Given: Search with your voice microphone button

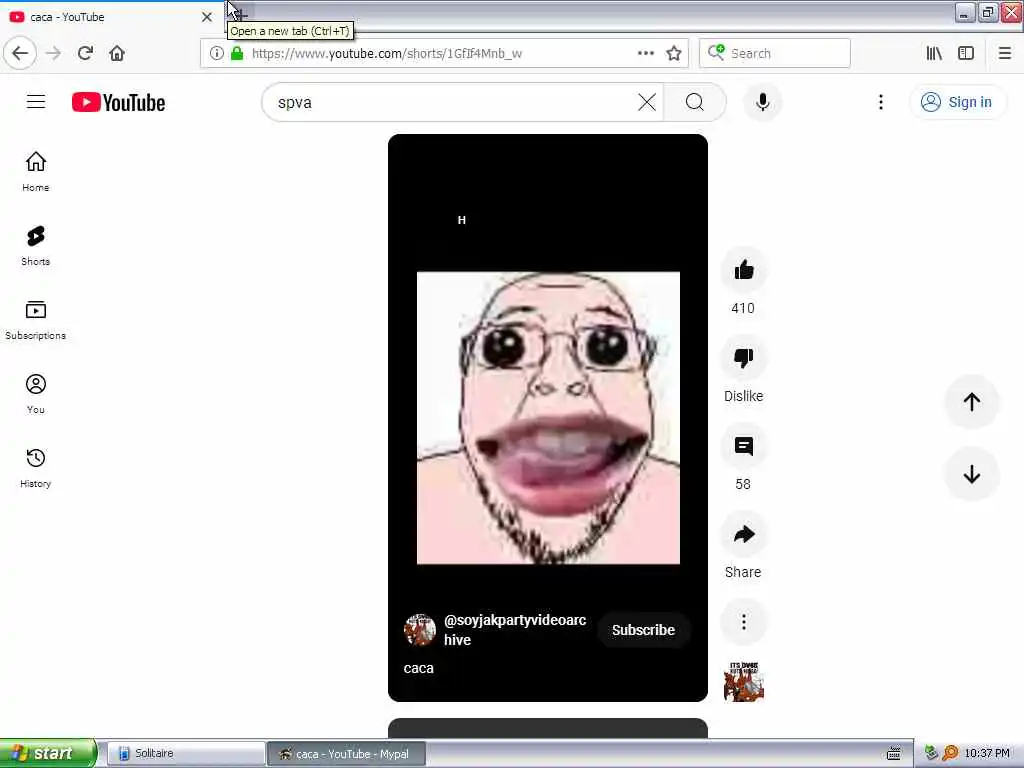Looking at the screenshot, I should click(763, 102).
